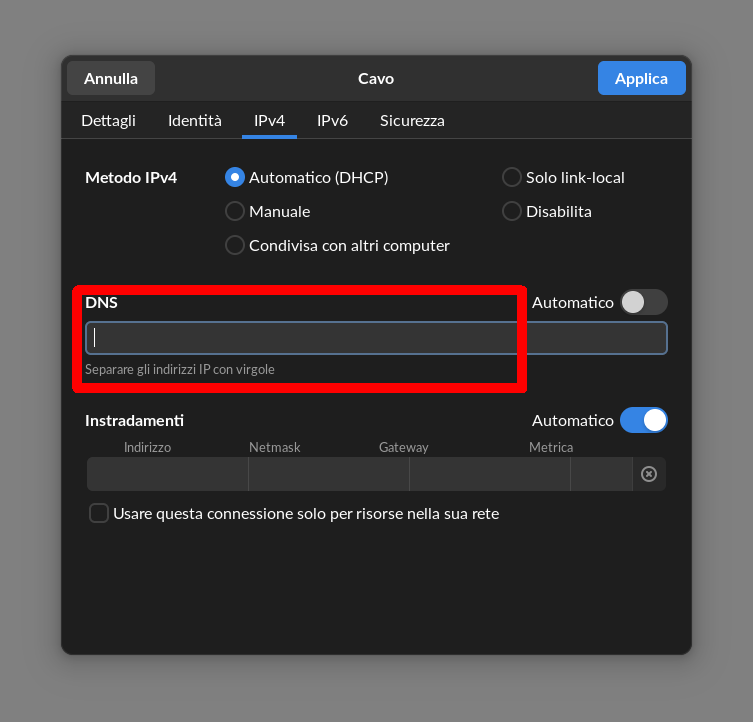
Task: Click the route Indirizzo field
Action: [168, 474]
